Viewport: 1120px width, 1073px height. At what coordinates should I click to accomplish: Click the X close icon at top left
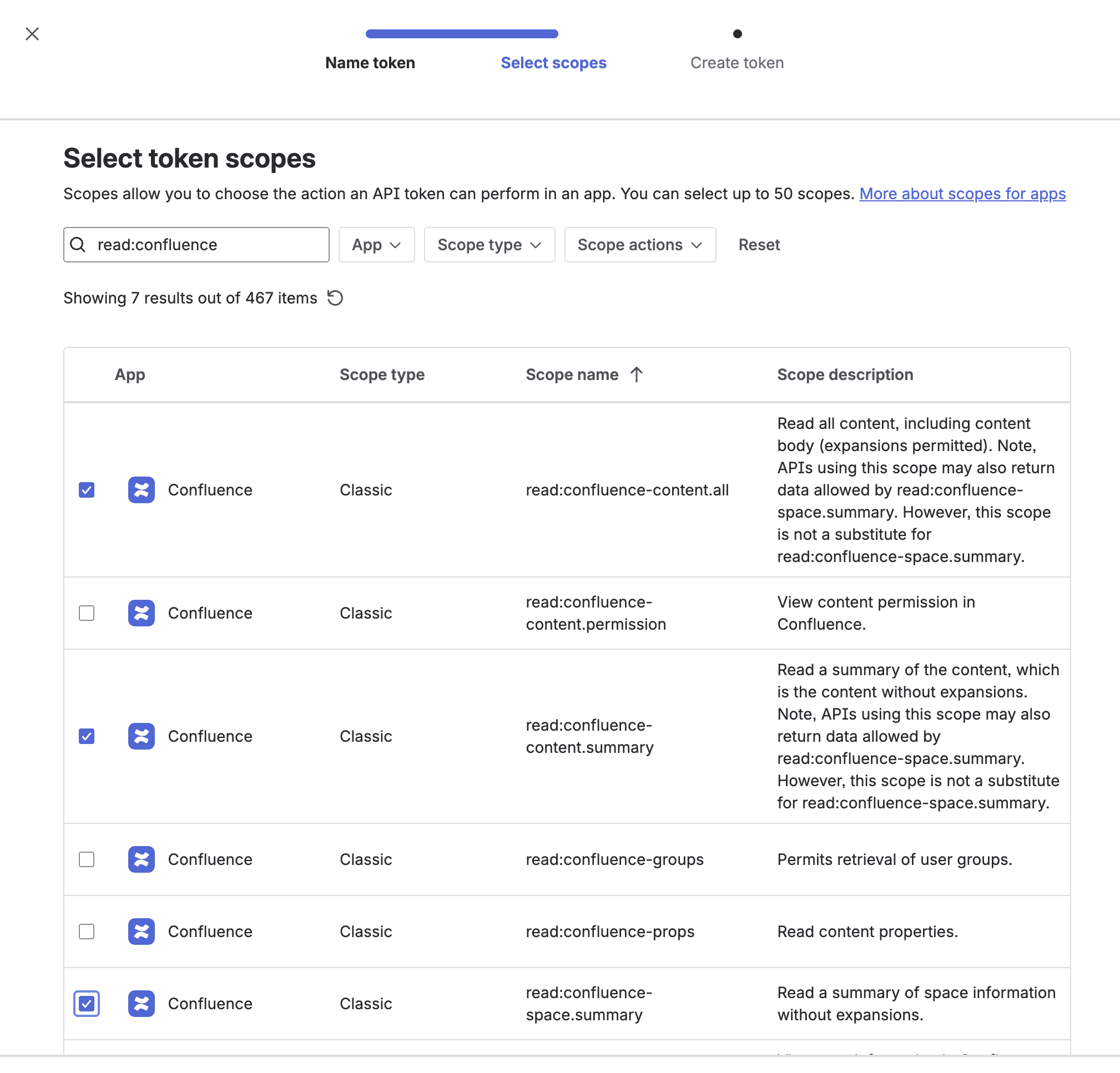[33, 34]
